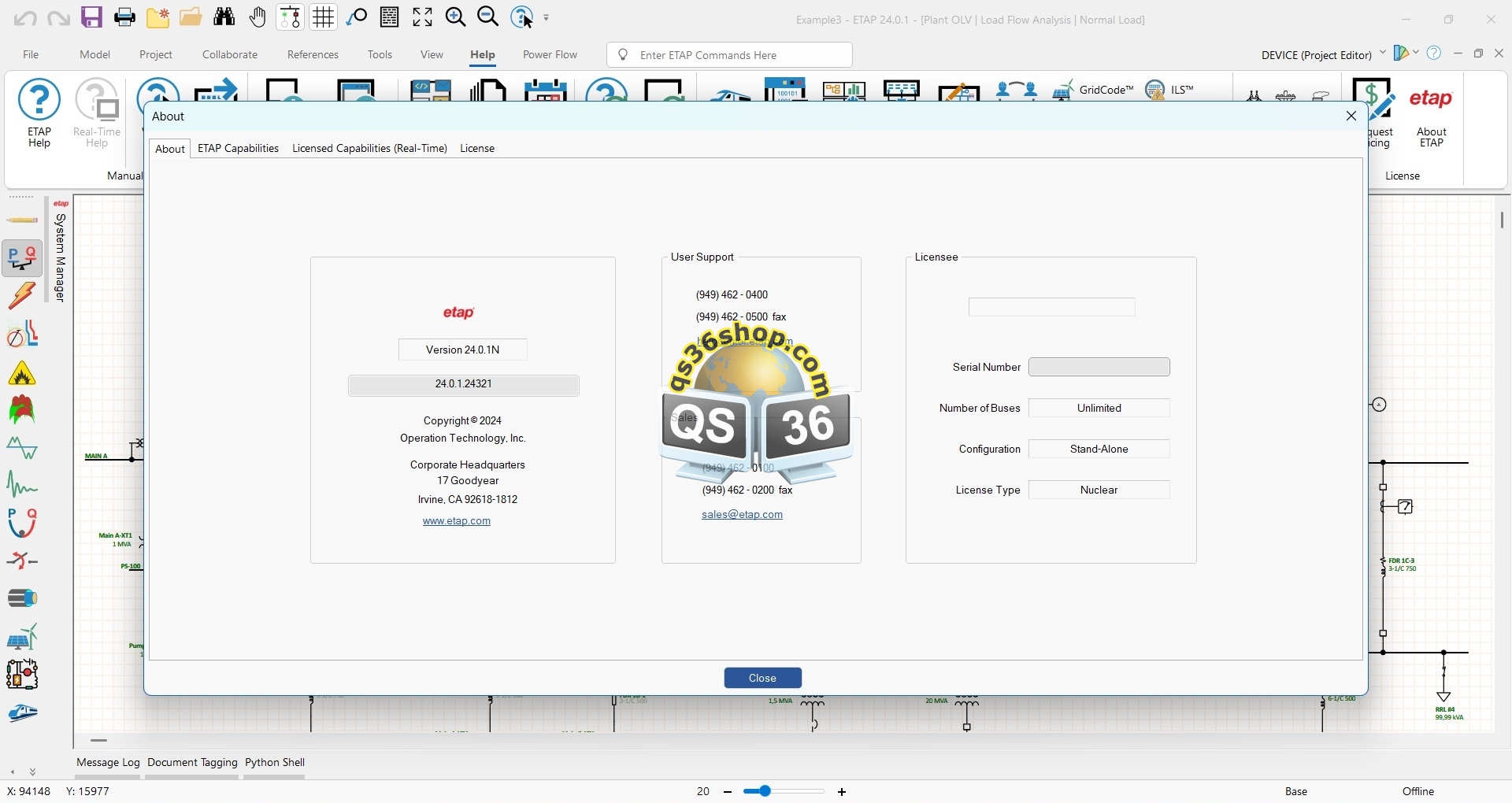This screenshot has width=1512, height=803.
Task: Click the Zoom to Fit expand-arrows icon
Action: [x=423, y=17]
